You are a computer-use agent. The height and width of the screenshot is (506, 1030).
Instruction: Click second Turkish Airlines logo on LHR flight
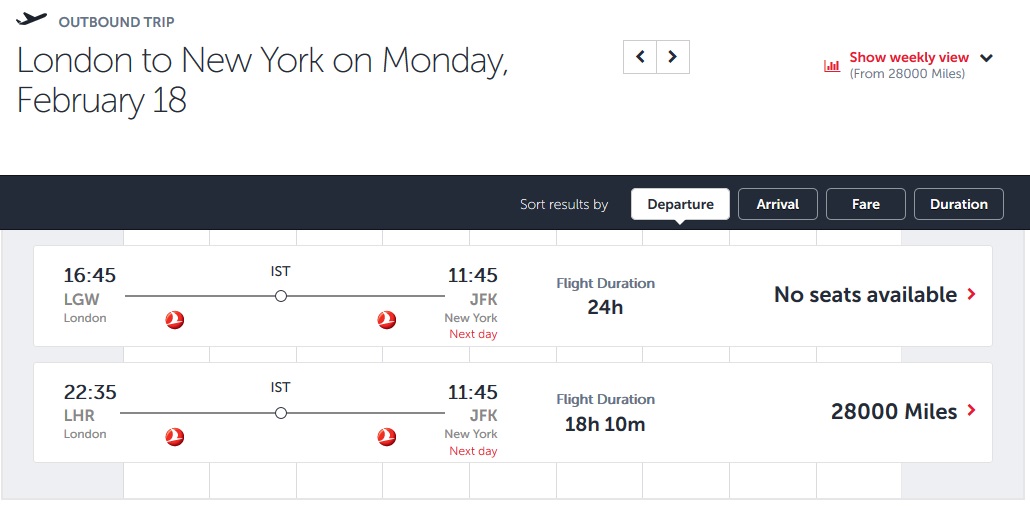coord(387,437)
